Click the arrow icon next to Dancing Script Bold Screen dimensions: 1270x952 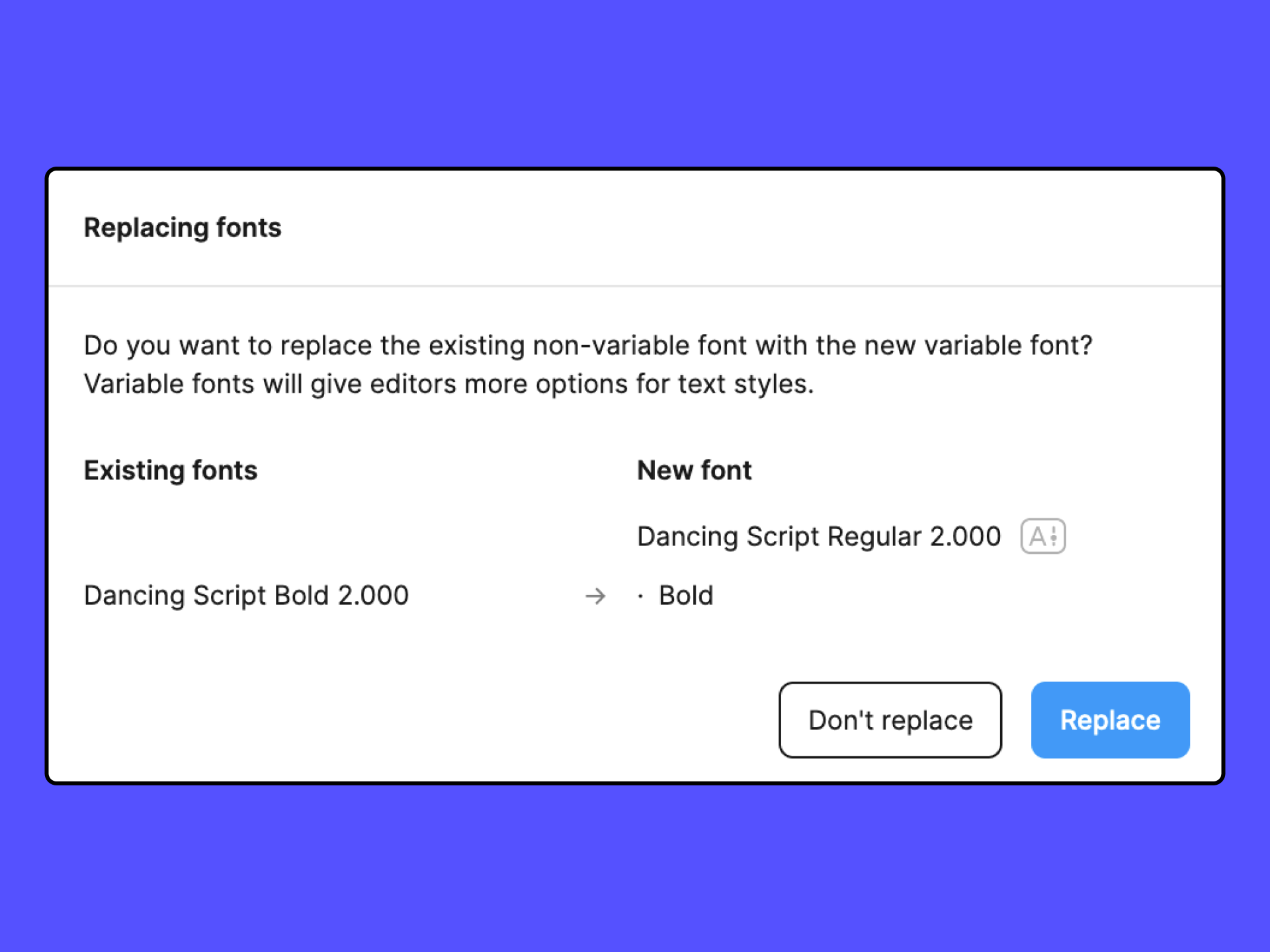(597, 597)
